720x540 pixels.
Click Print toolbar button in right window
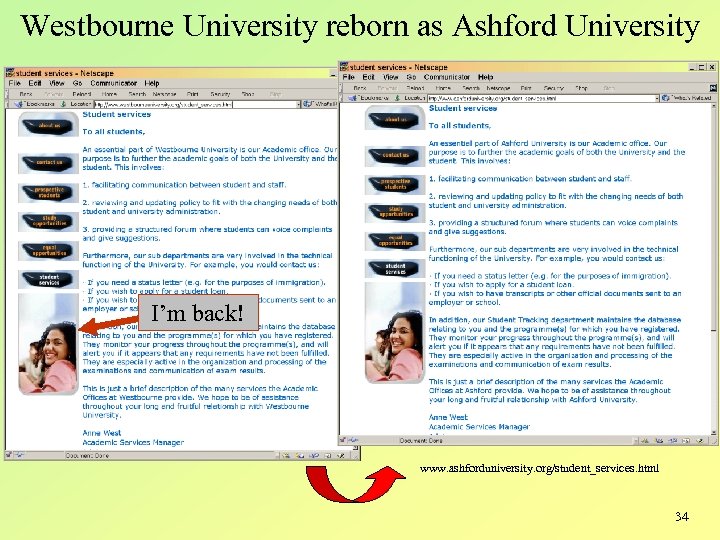click(x=526, y=88)
